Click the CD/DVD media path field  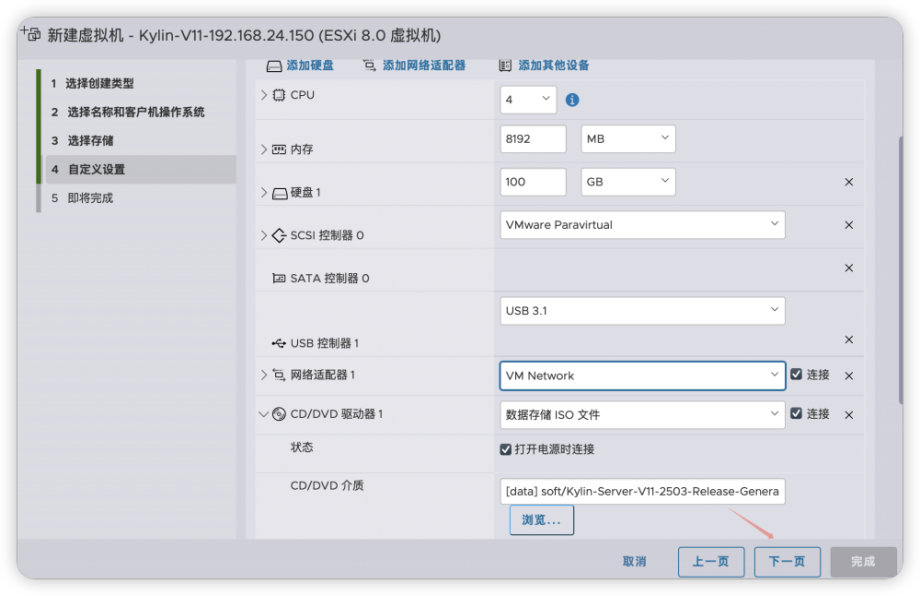[642, 492]
